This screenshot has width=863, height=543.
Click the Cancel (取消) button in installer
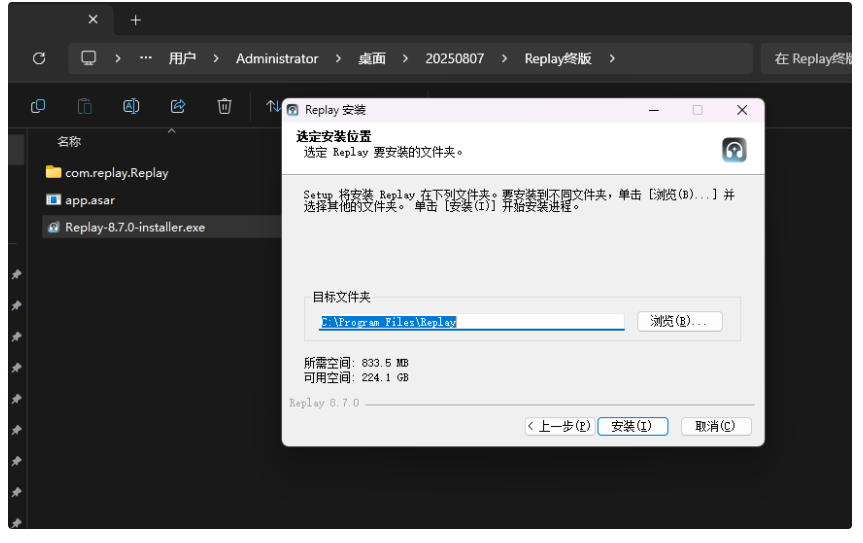[715, 426]
